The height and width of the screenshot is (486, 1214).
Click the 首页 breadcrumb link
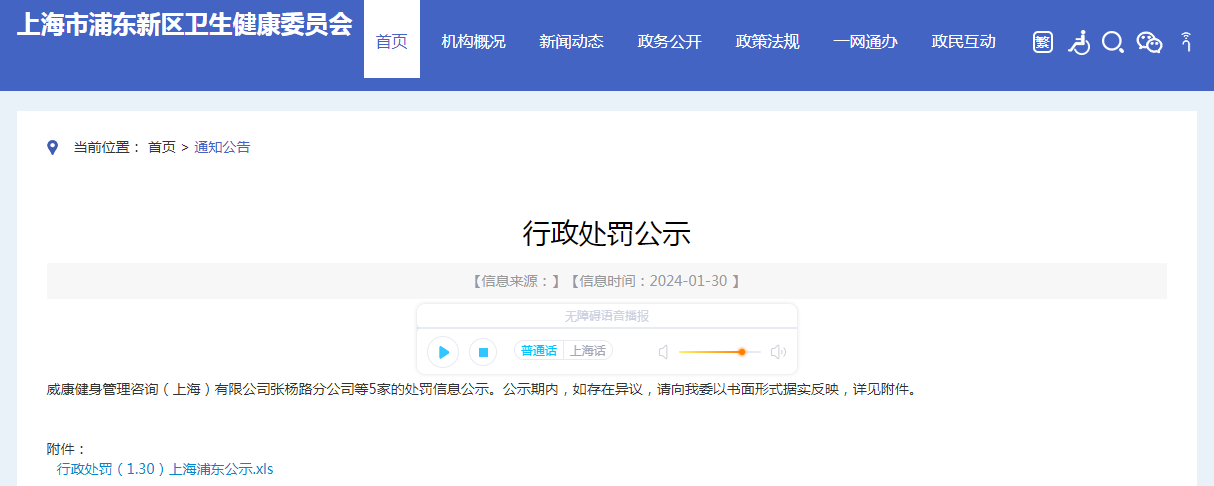[161, 147]
